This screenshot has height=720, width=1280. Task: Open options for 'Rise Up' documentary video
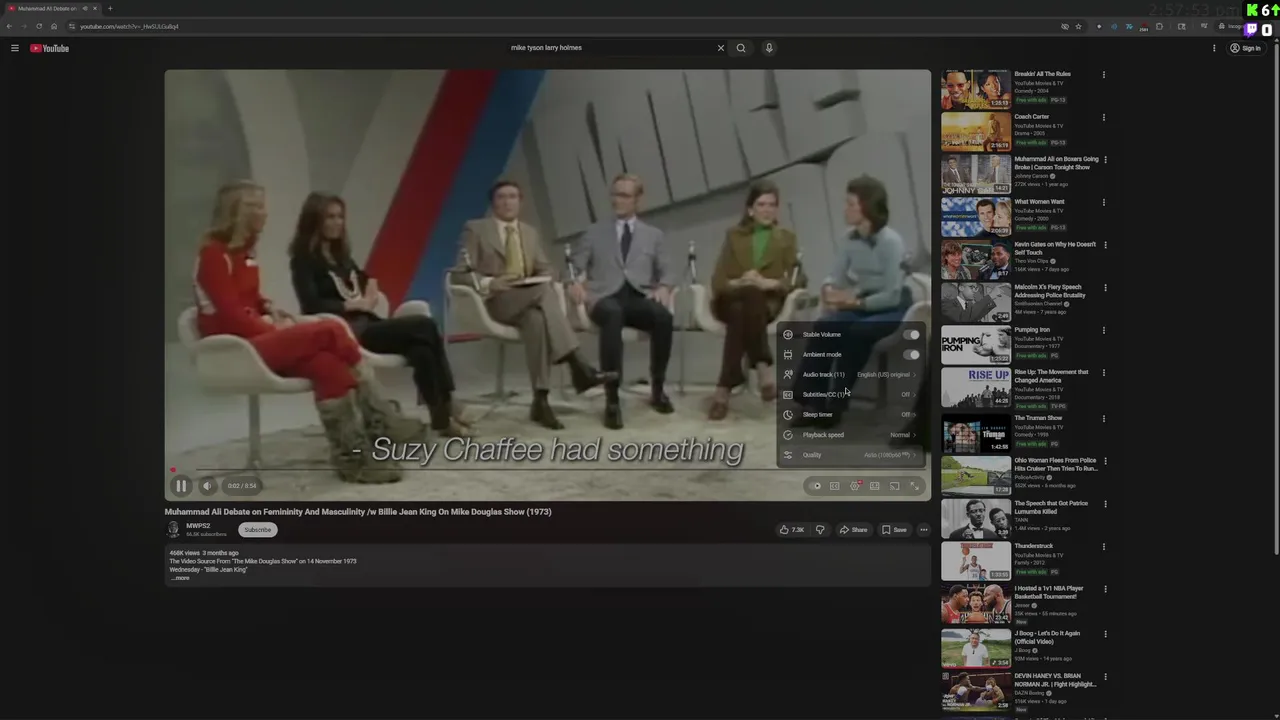click(x=1104, y=373)
